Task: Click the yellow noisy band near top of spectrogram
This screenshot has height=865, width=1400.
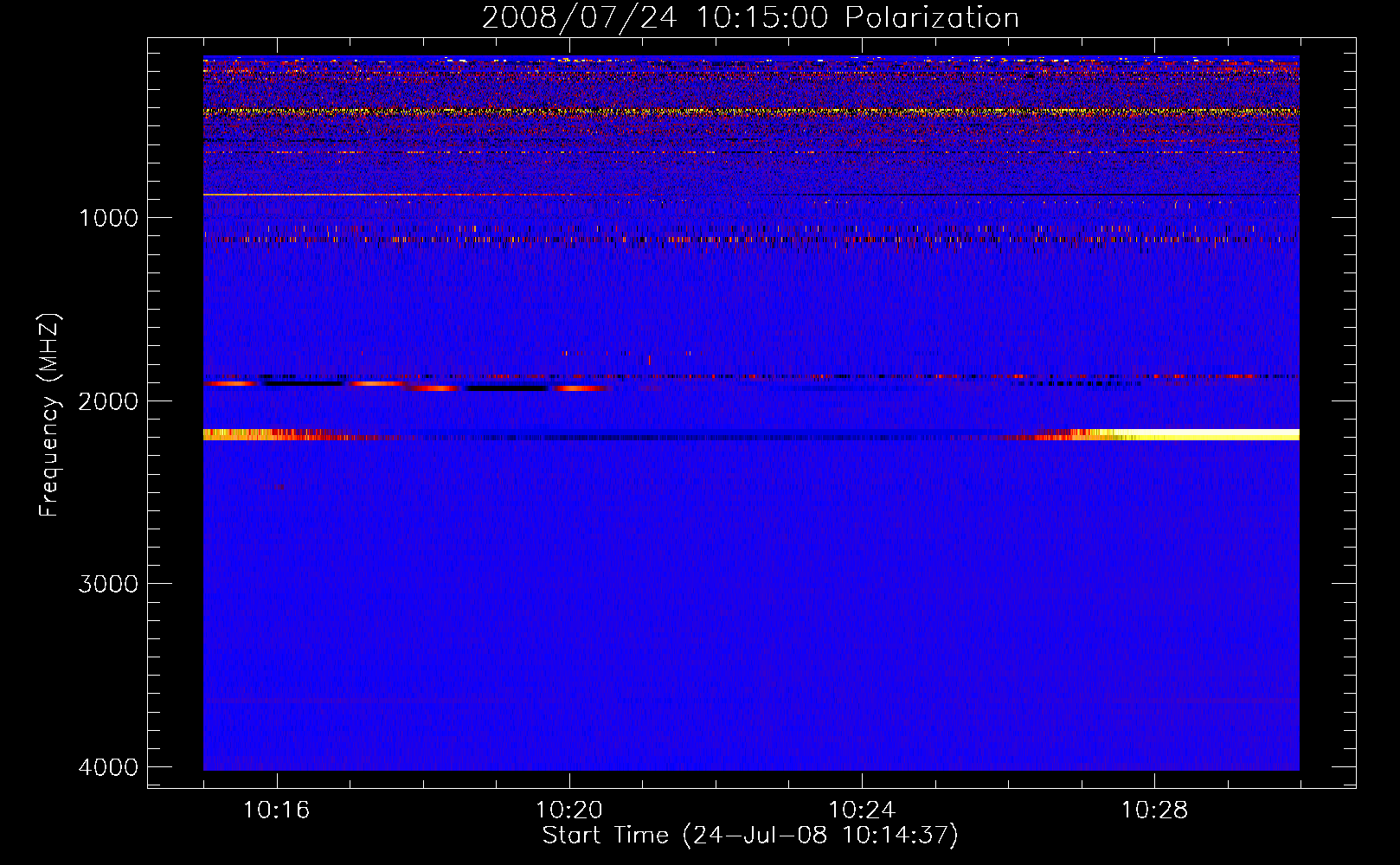Action: 751,112
